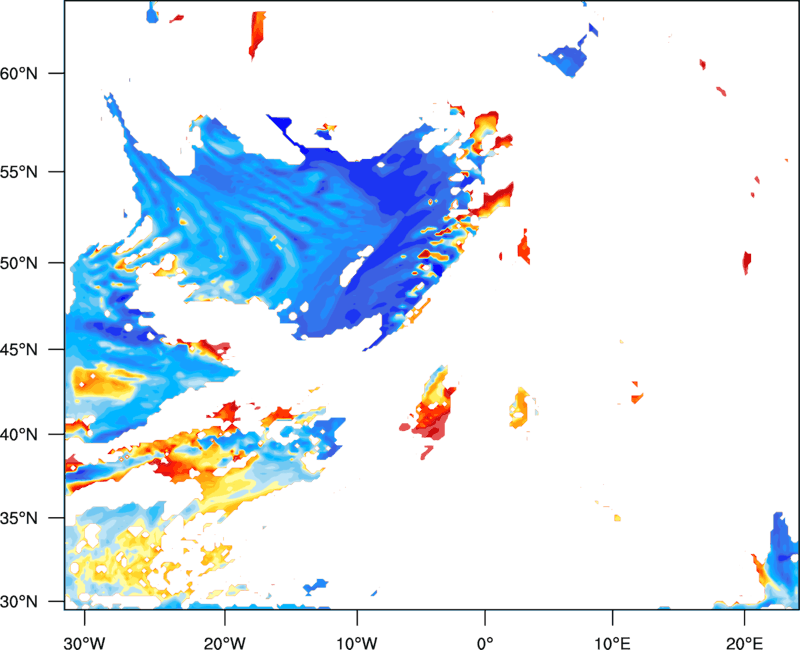
Task: Click the 20°E longitude label
Action: 744,643
